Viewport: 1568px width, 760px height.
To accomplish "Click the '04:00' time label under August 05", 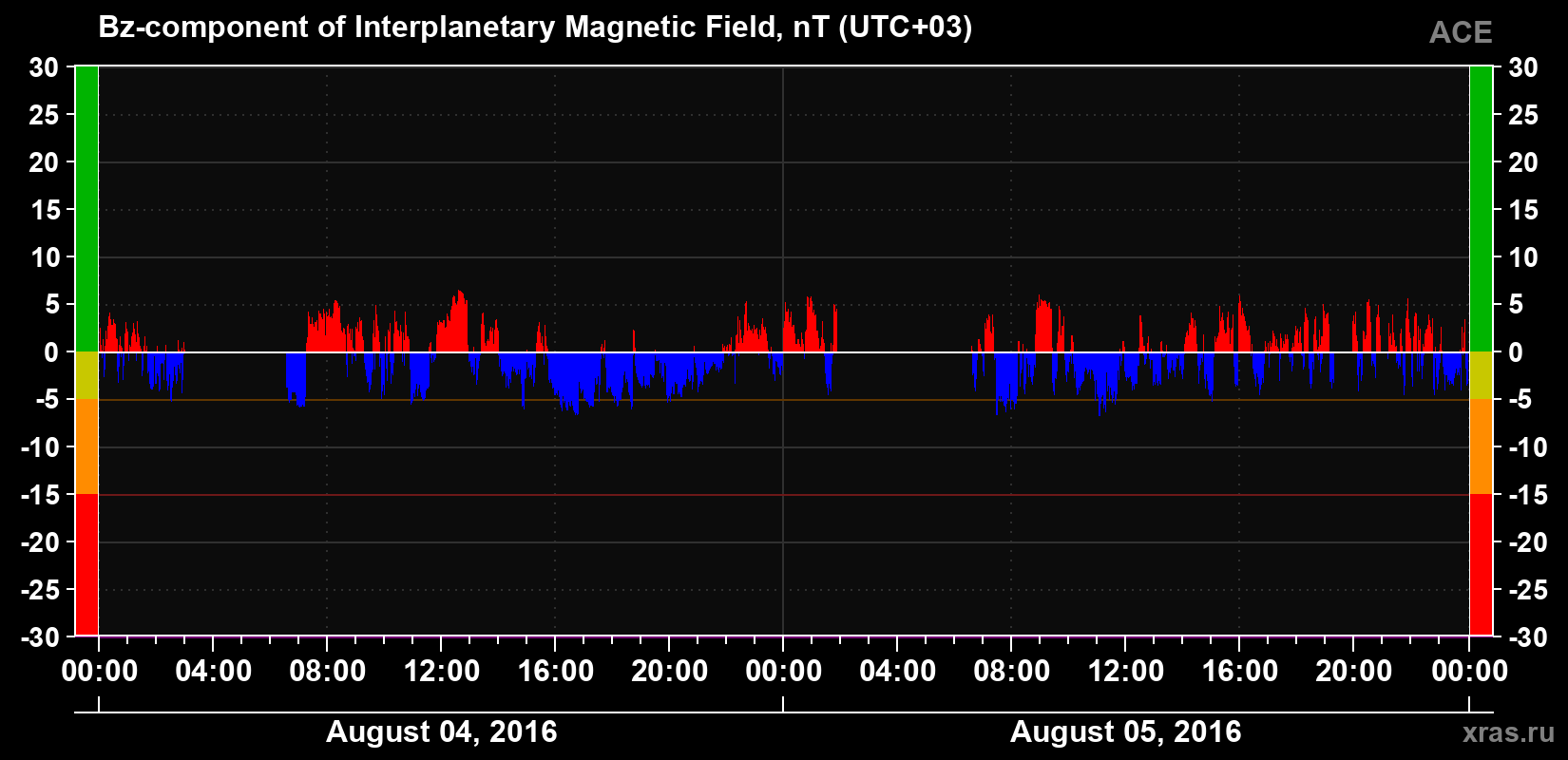I will [x=898, y=672].
